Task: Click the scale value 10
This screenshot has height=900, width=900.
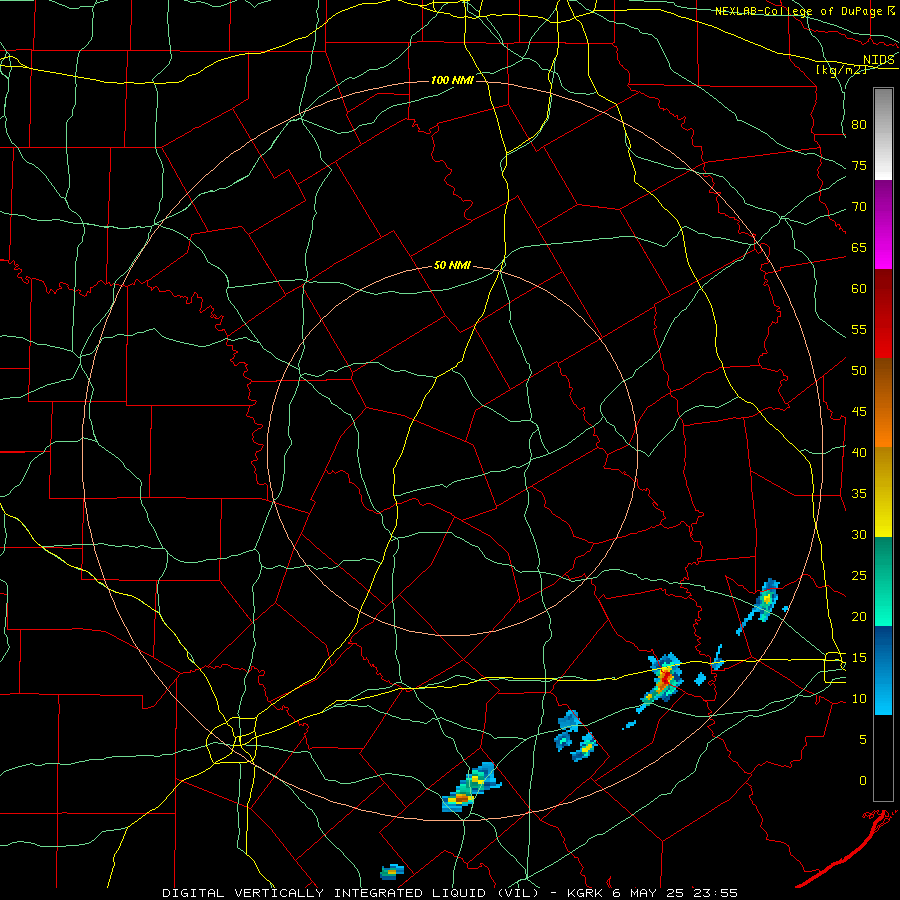Action: (x=859, y=699)
